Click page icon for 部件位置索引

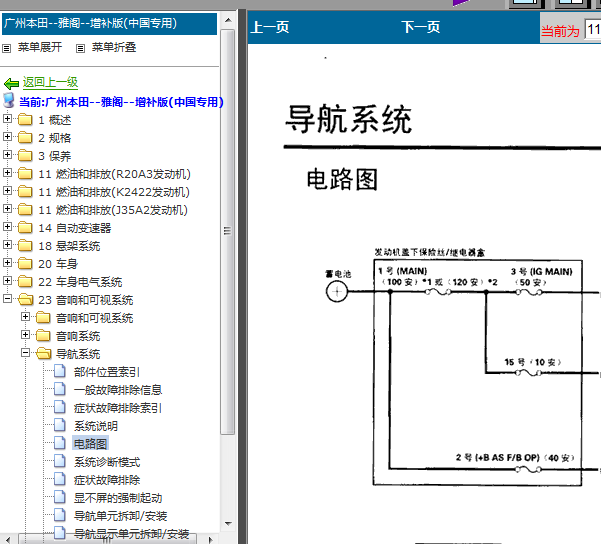click(60, 371)
